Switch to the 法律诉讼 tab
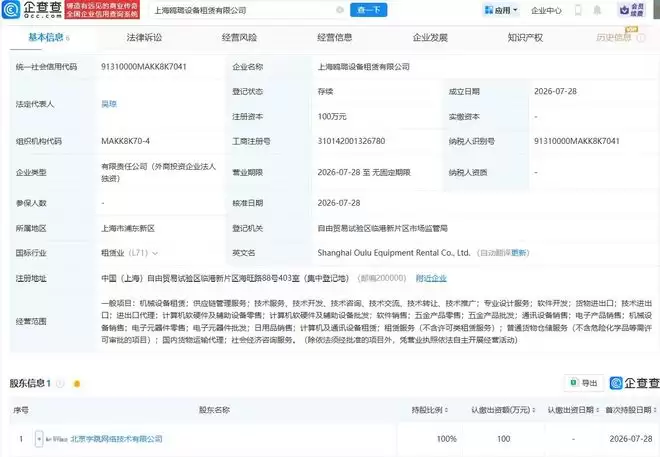Viewport: 660px width, 457px height. 144,37
